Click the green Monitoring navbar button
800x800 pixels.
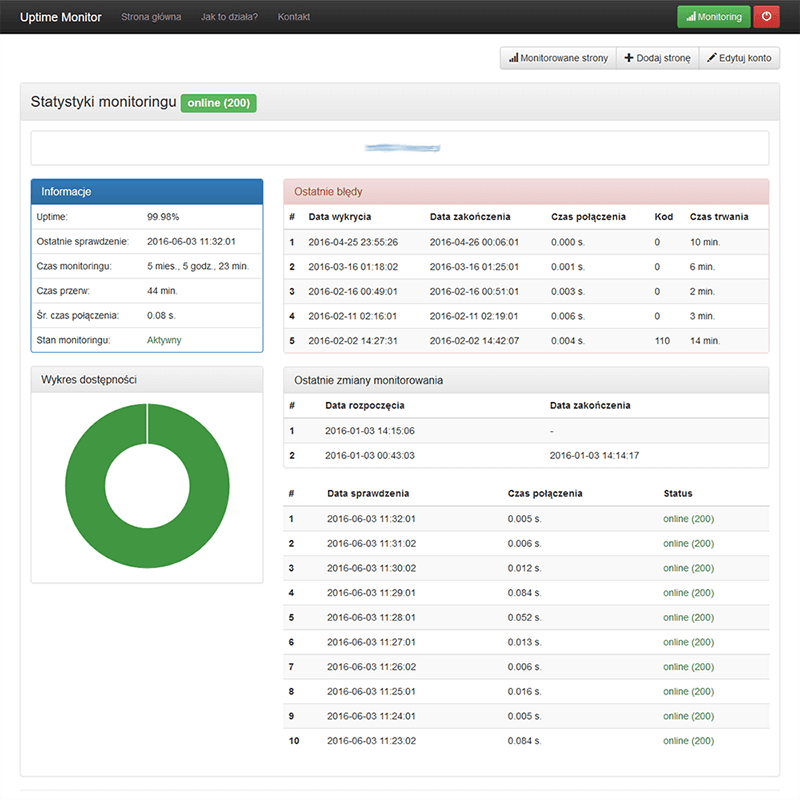pyautogui.click(x=713, y=17)
